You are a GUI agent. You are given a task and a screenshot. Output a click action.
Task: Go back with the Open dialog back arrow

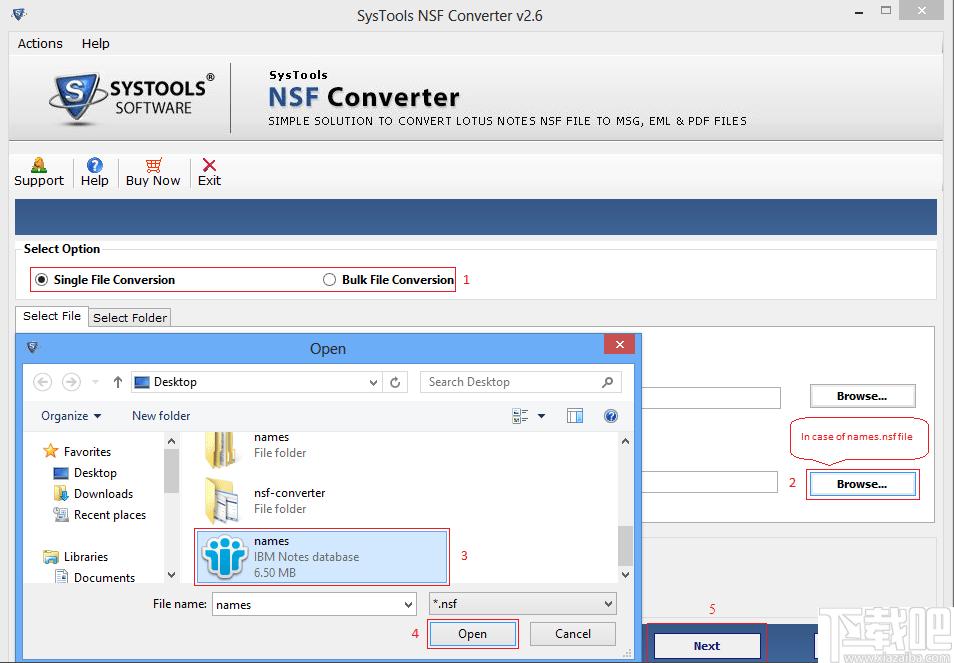(x=42, y=382)
